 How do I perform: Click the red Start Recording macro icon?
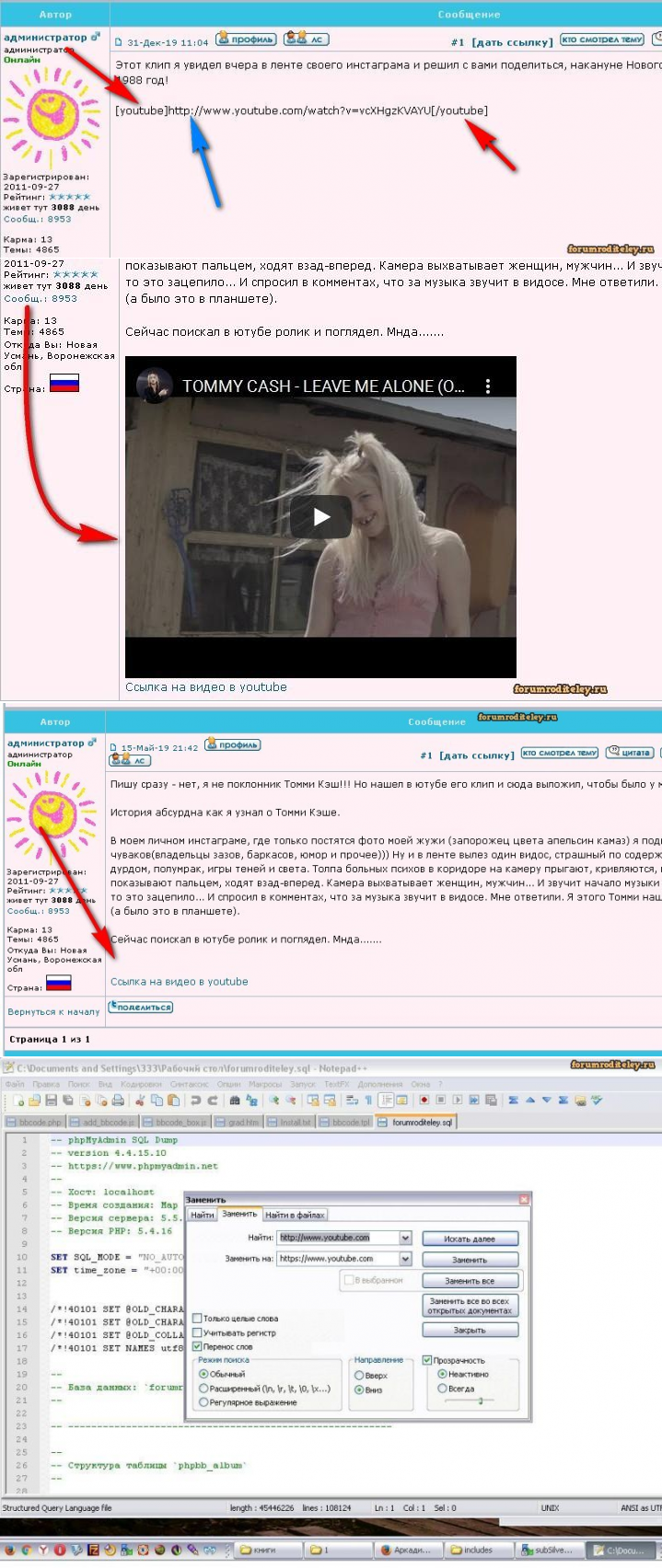coord(424,1100)
